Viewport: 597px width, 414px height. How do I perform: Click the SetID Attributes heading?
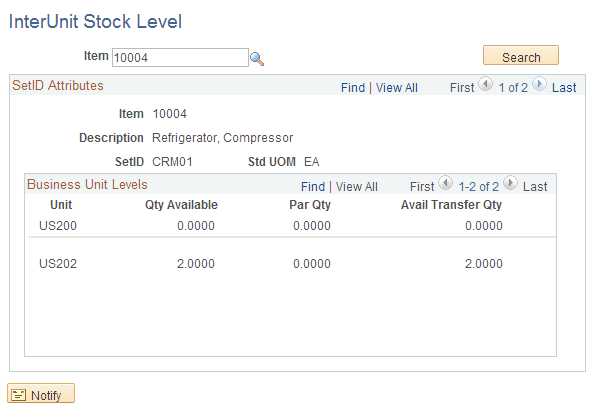pyautogui.click(x=58, y=85)
